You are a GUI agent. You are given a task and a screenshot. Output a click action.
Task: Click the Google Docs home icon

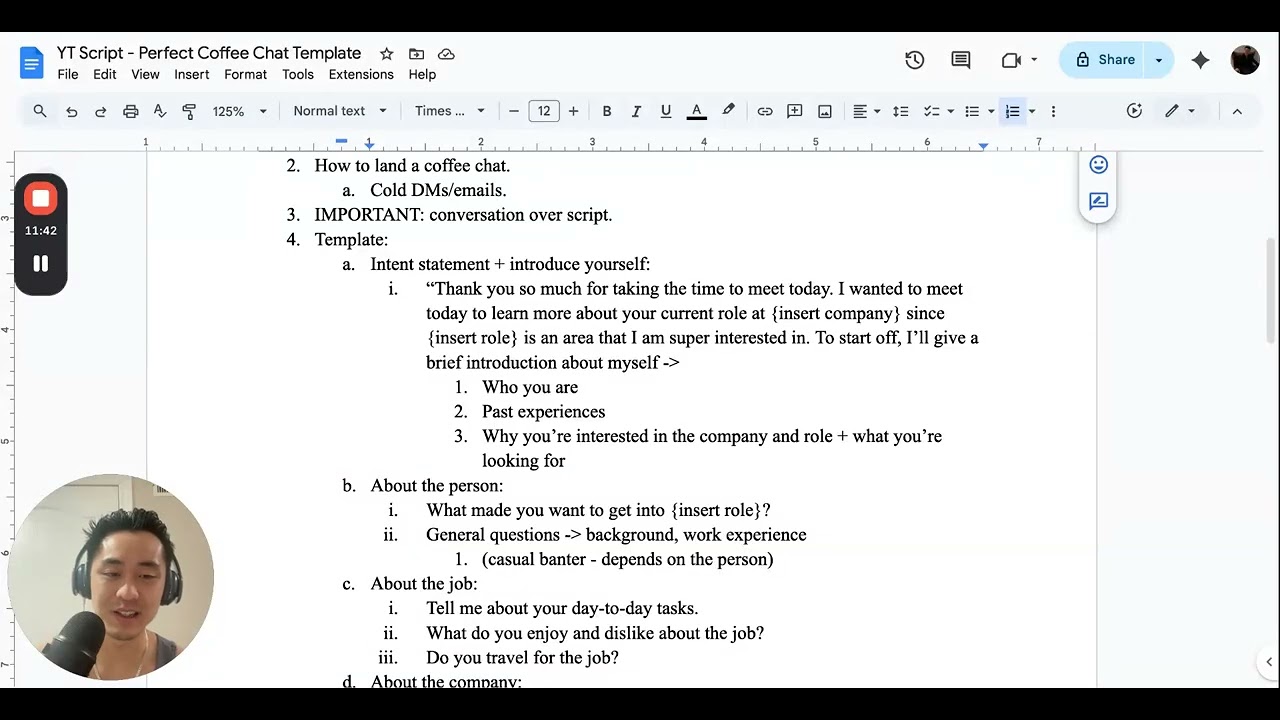pyautogui.click(x=32, y=63)
